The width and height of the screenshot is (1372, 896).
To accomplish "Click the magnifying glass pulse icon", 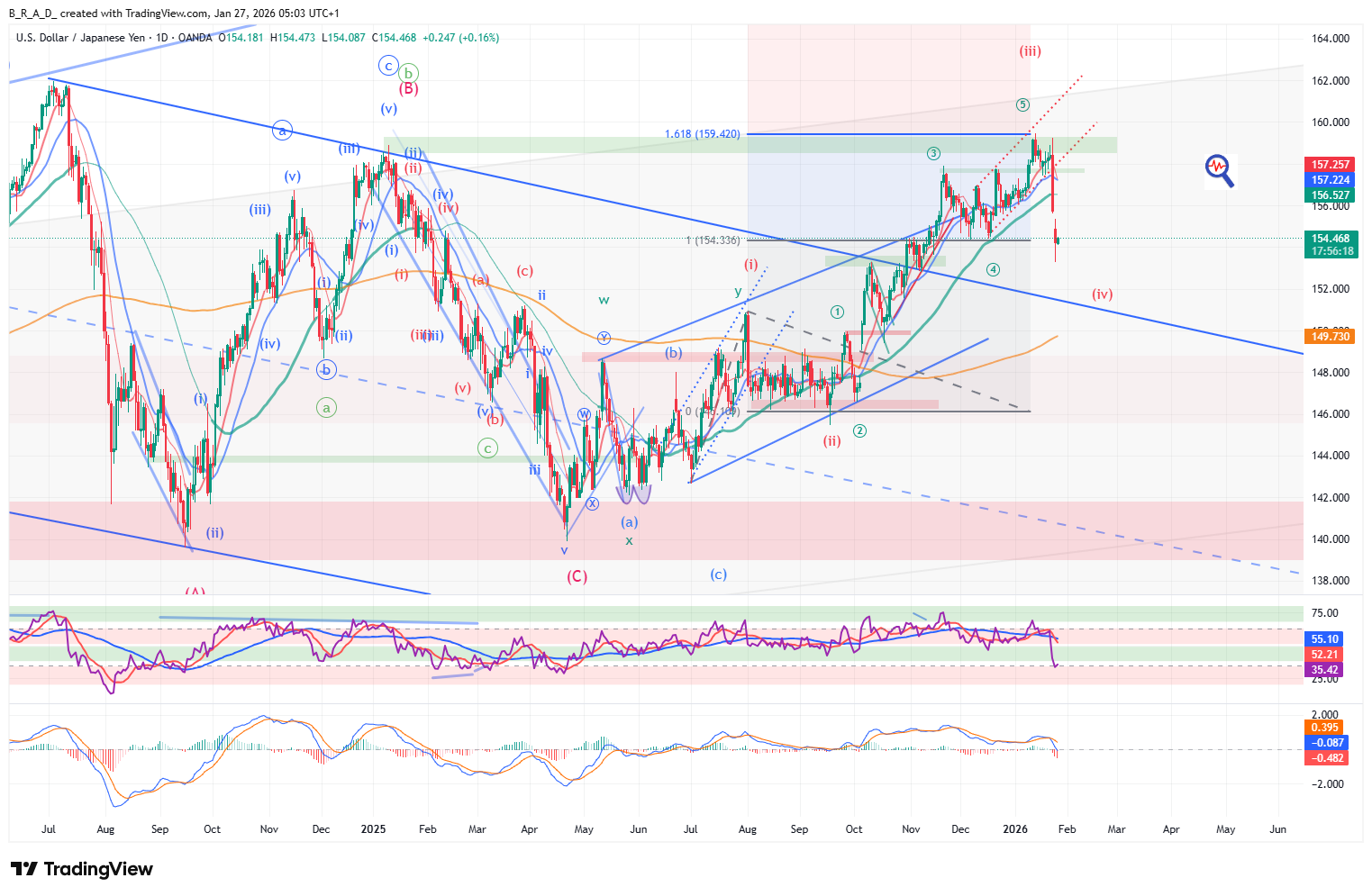I will [x=1219, y=169].
